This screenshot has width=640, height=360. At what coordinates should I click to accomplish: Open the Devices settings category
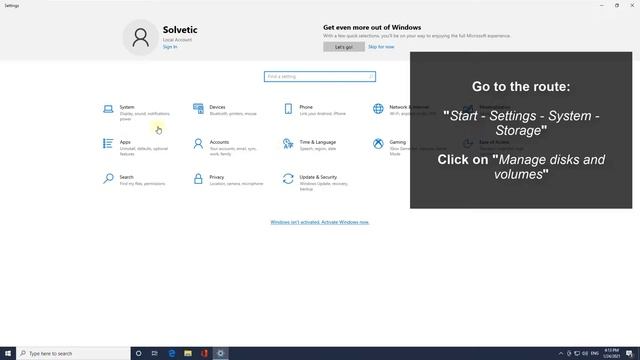click(x=225, y=110)
